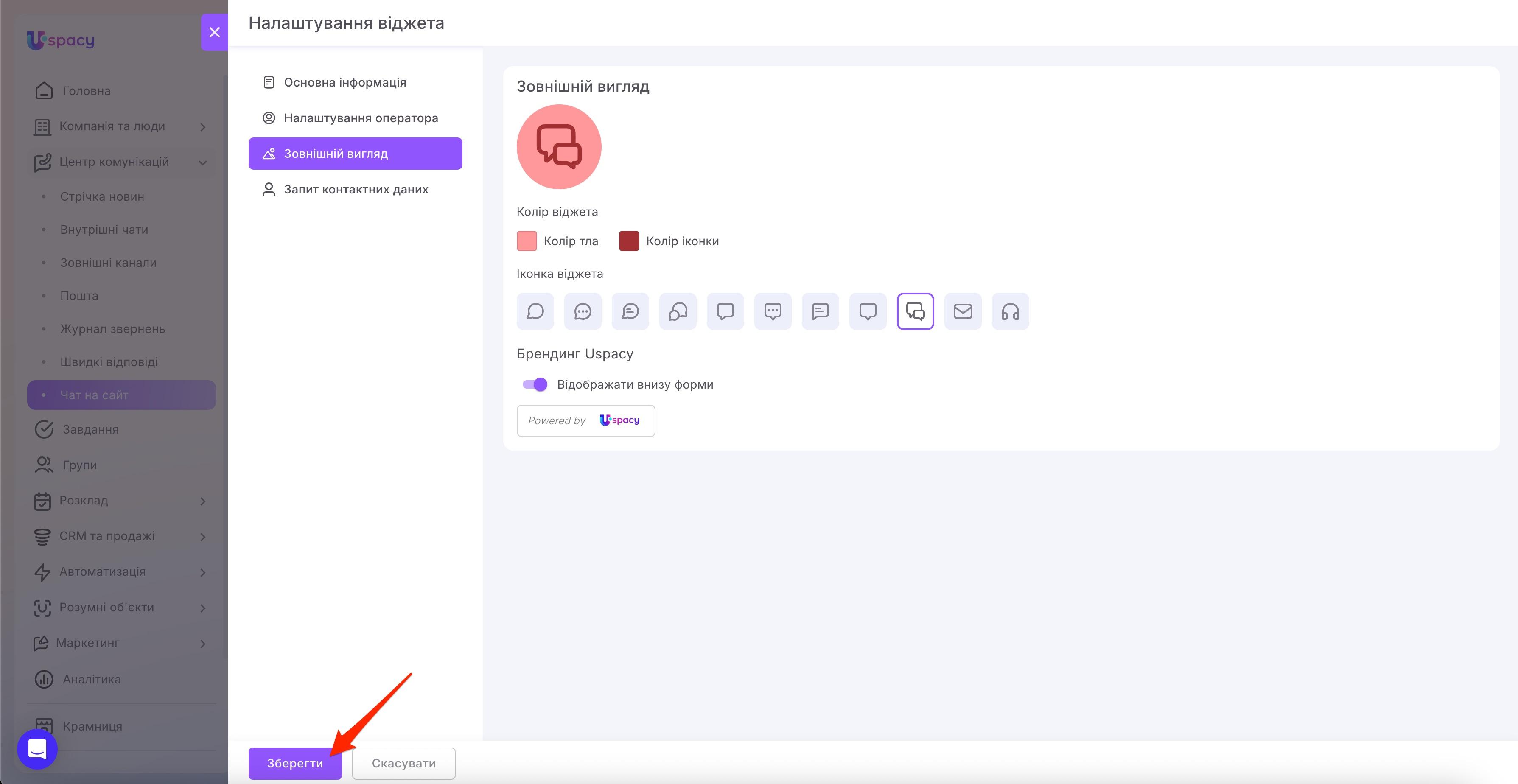The image size is (1518, 784).
Task: Select the square bubble with text lines icon
Action: click(x=820, y=311)
